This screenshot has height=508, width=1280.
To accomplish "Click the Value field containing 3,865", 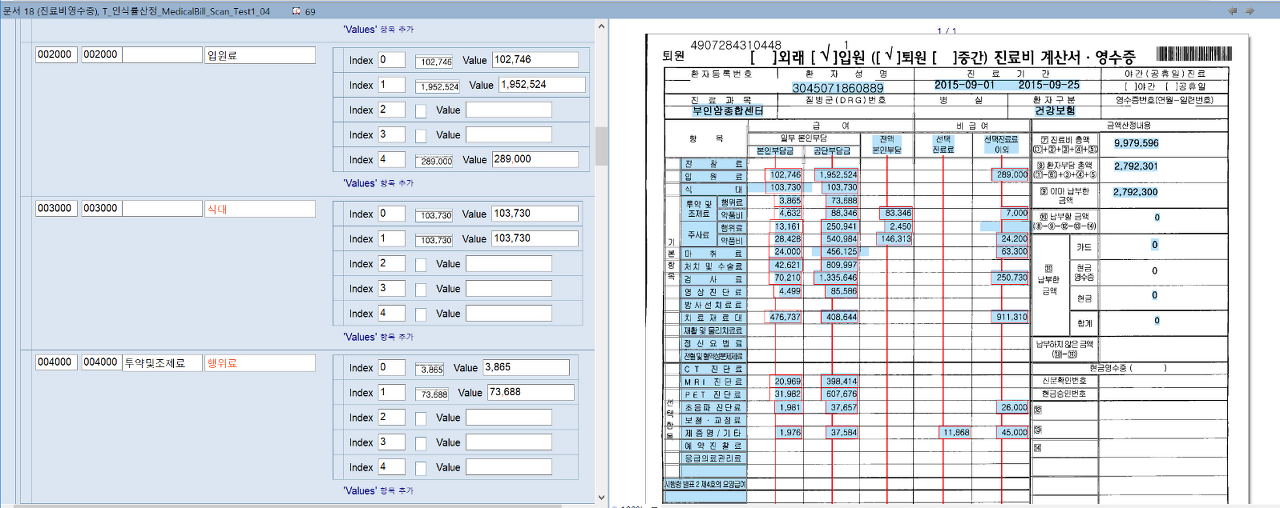I will (x=526, y=368).
